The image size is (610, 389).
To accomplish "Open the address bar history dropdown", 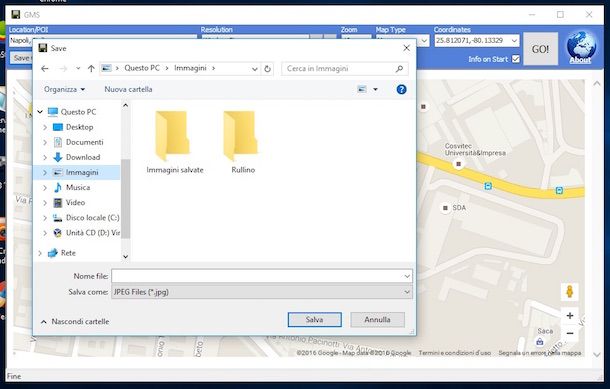I will click(254, 69).
